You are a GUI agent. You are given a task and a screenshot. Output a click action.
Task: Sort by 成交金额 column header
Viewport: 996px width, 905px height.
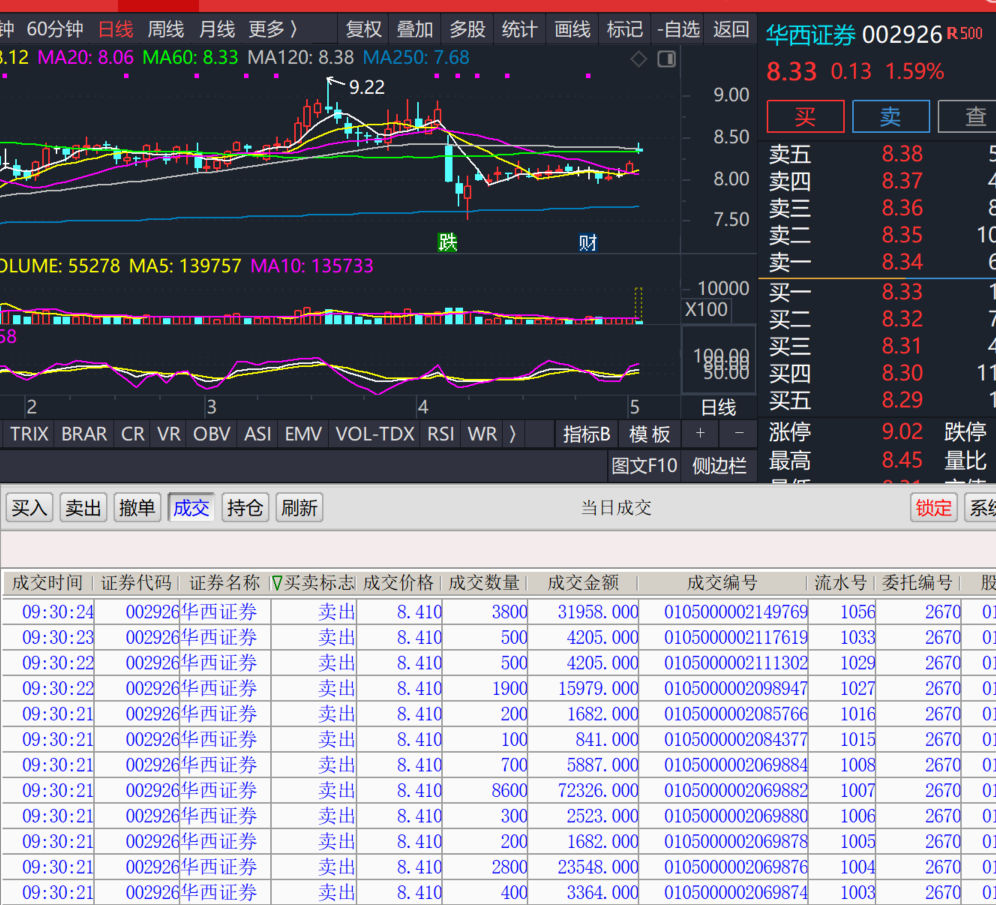coord(583,582)
